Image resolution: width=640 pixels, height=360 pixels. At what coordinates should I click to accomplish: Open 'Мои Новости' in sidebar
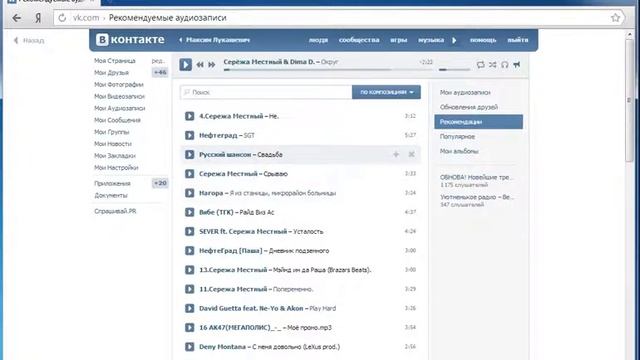coord(113,144)
